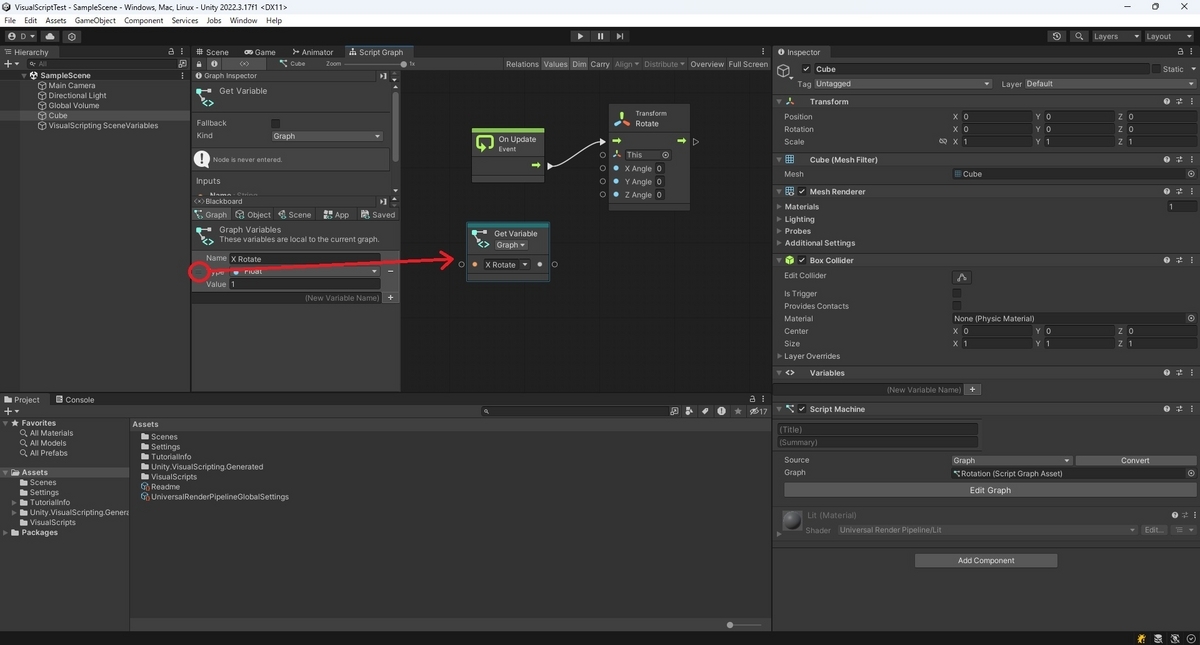Open the Layer dropdown set to Default
Image resolution: width=1200 pixels, height=645 pixels.
[x=1109, y=84]
